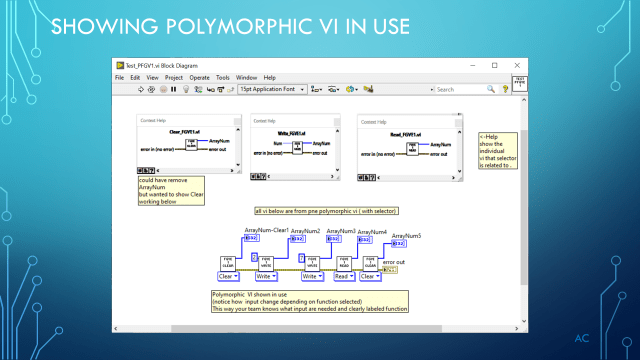Select the ArrayNum-Clear1 indicator terminal
Viewport: 640px width, 360px height.
tap(252, 238)
